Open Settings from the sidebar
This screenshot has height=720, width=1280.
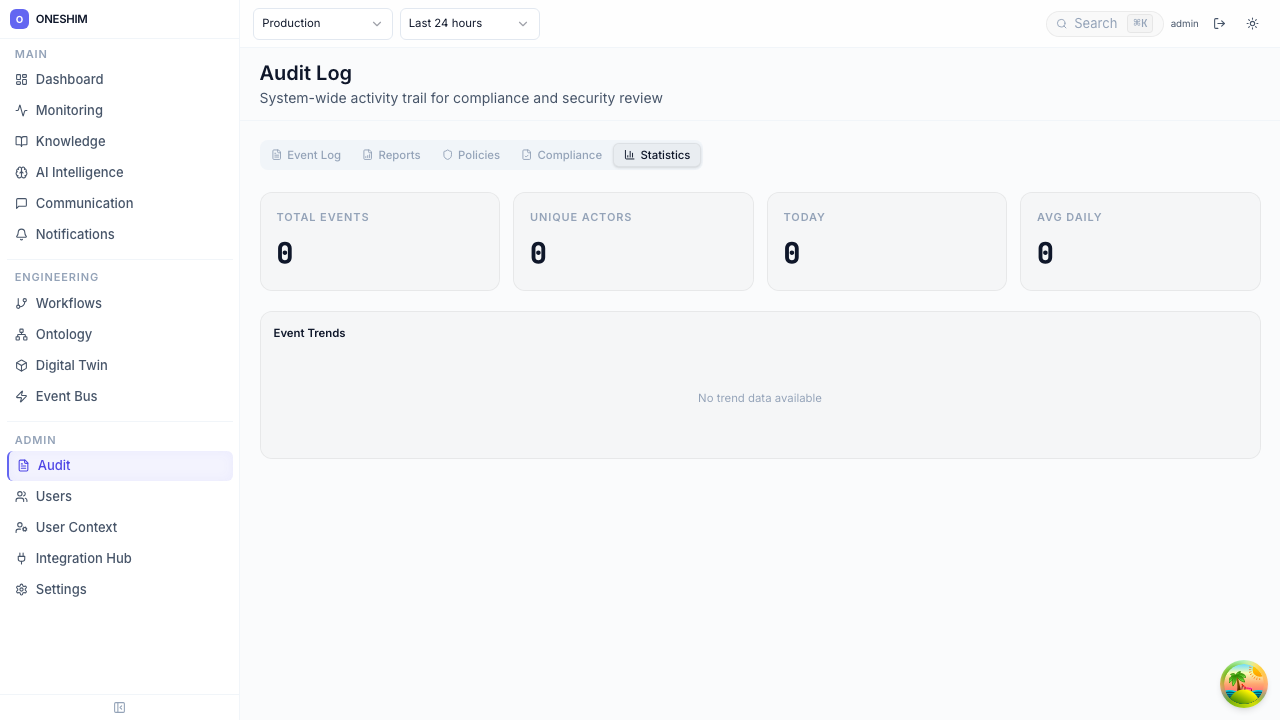[x=61, y=589]
